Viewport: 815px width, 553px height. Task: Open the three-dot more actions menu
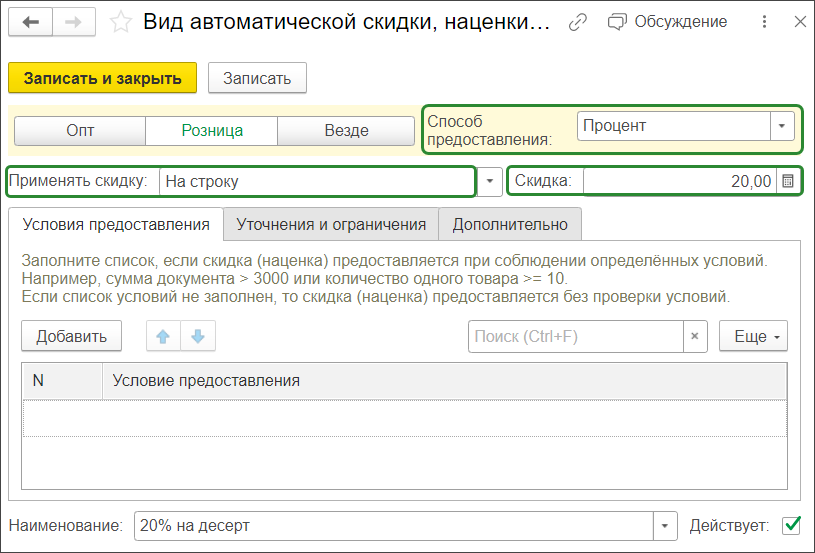pyautogui.click(x=764, y=22)
